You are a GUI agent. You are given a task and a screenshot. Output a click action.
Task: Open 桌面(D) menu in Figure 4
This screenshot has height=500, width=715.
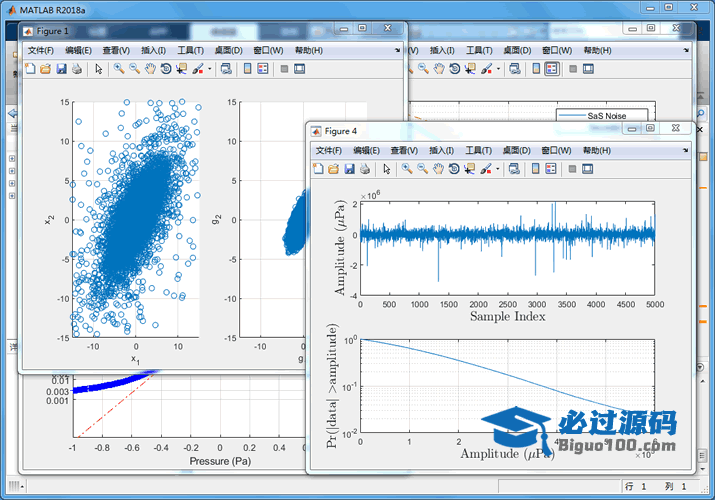pos(517,150)
